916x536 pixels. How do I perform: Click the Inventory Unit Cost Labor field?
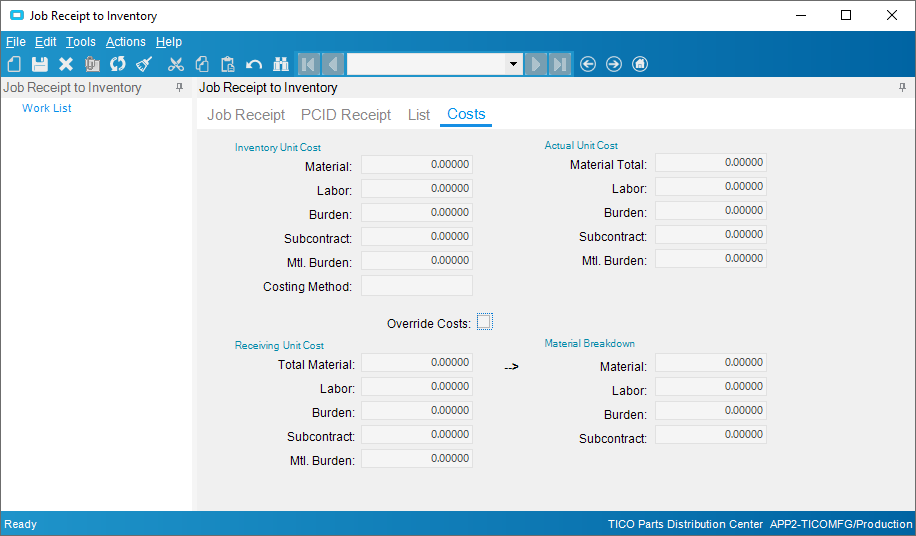click(417, 189)
